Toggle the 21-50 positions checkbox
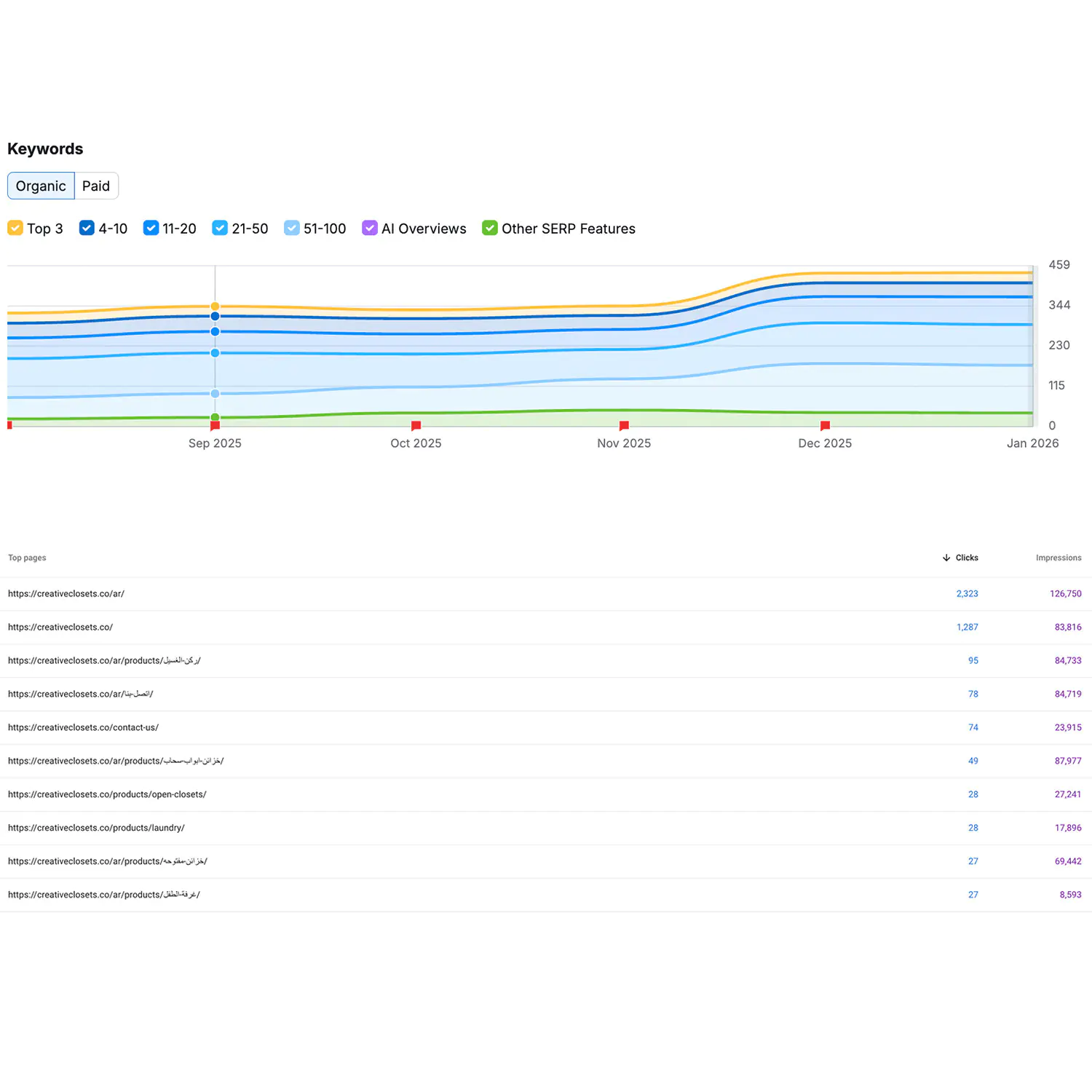This screenshot has height=1092, width=1092. pos(220,228)
